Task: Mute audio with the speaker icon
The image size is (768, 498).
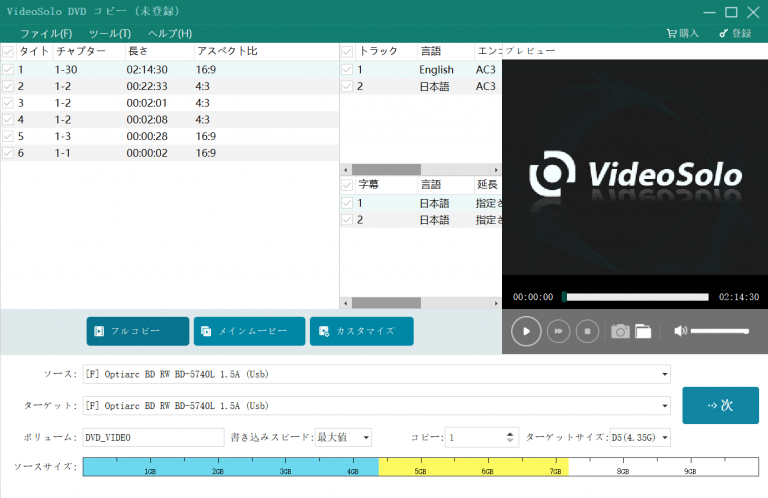Action: pos(680,331)
